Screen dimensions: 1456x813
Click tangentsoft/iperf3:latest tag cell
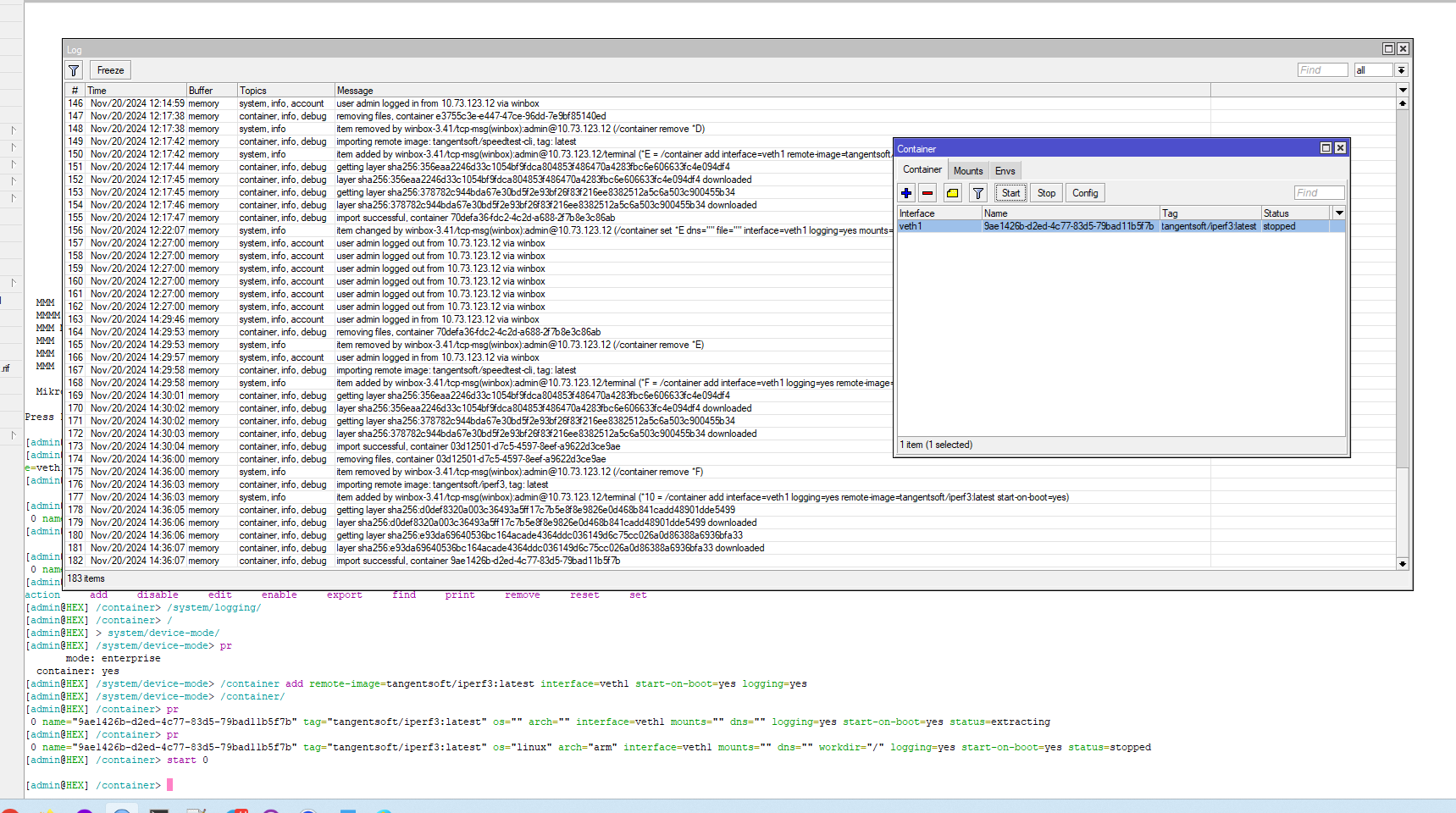pos(1209,226)
